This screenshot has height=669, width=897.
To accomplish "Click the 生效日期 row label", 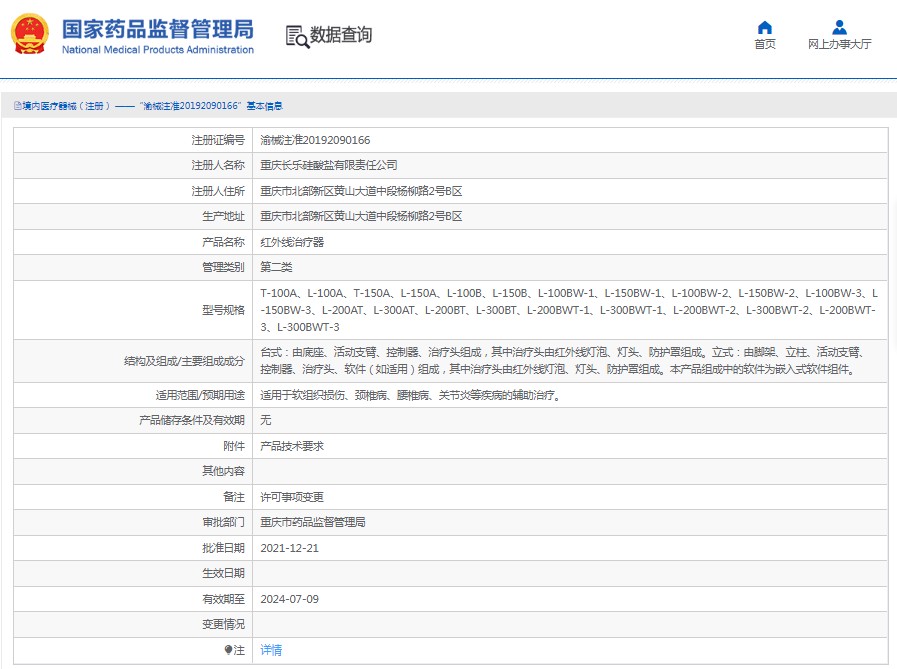I will pyautogui.click(x=223, y=573).
